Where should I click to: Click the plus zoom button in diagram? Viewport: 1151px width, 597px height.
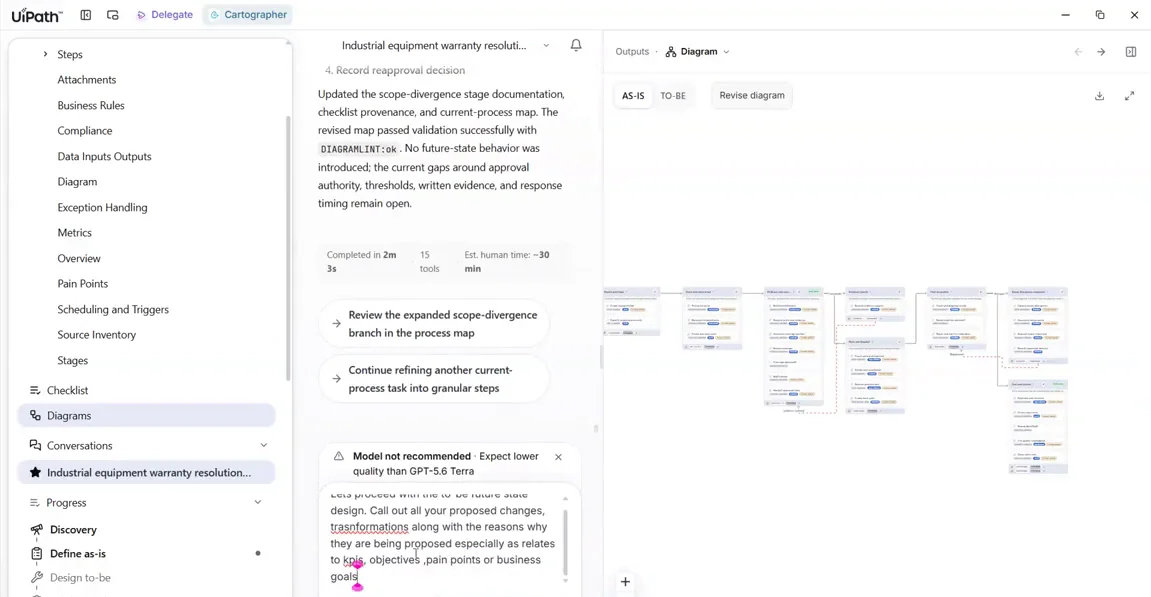point(625,582)
